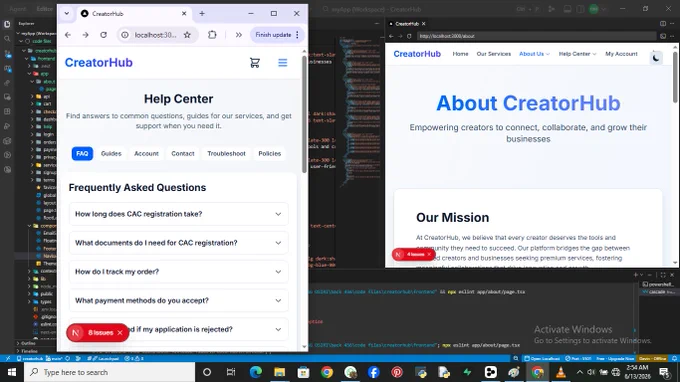Open the Policies tab
Viewport: 680px width, 382px height.
(x=269, y=153)
